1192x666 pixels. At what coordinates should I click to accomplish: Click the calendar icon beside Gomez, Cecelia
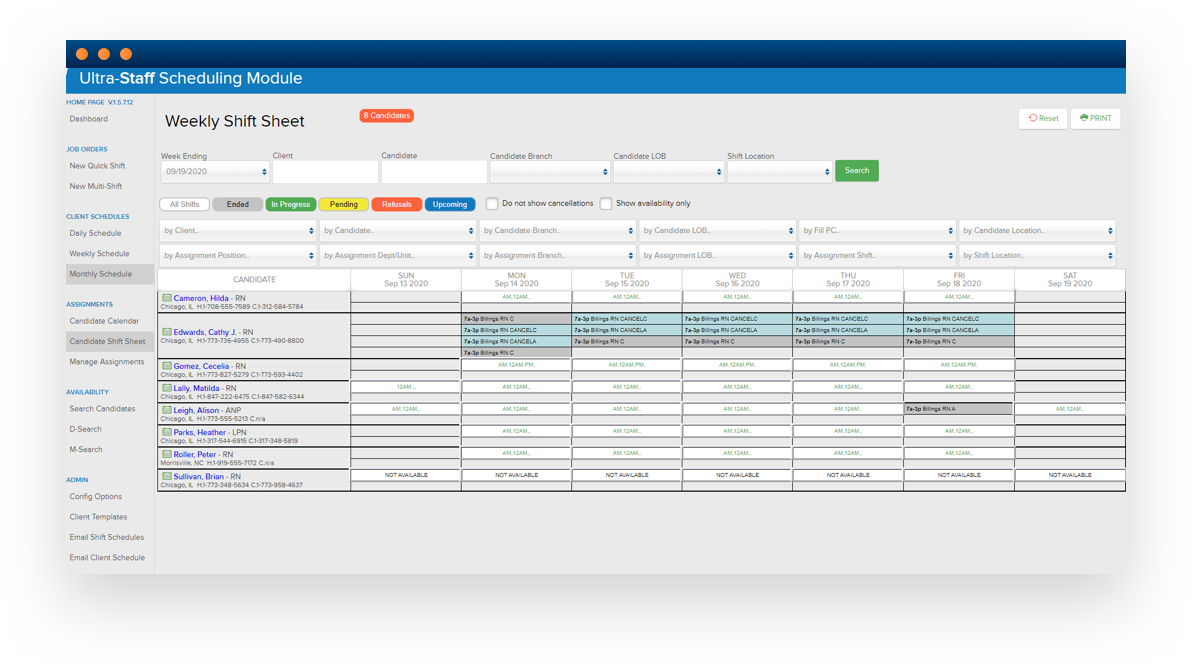[x=166, y=366]
